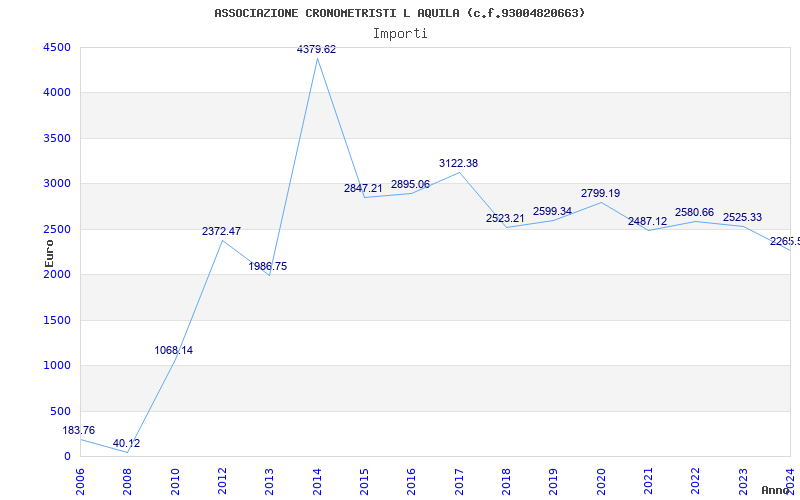
Task: Click y-axis value 1500
Action: point(57,320)
